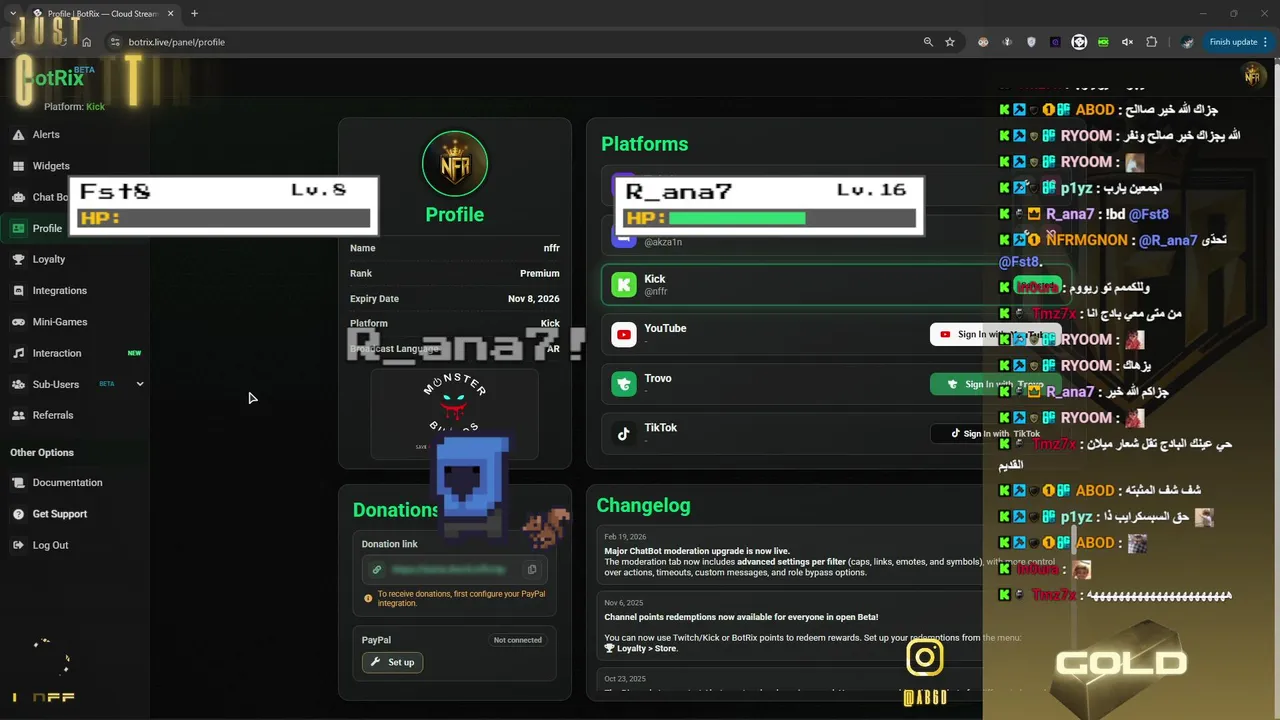Click the Platform: Kick label under logo
1280x720 pixels.
coord(74,107)
